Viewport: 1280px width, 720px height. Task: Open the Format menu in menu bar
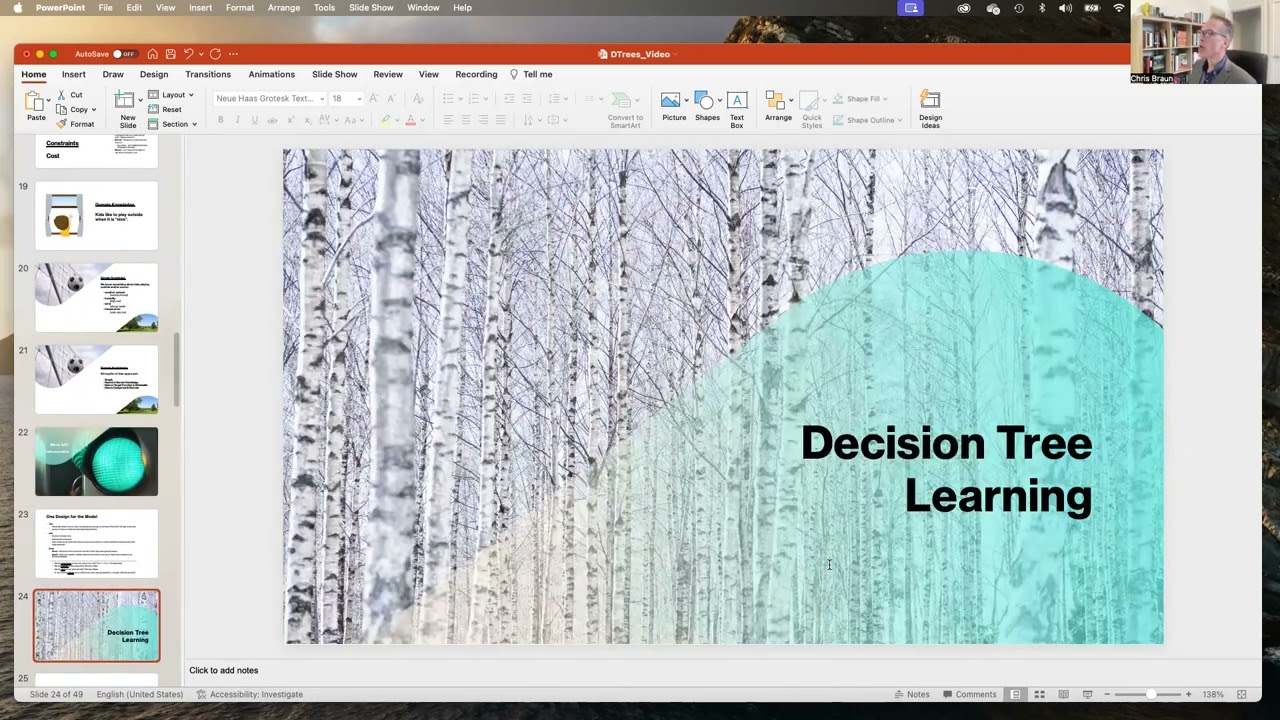[x=240, y=7]
